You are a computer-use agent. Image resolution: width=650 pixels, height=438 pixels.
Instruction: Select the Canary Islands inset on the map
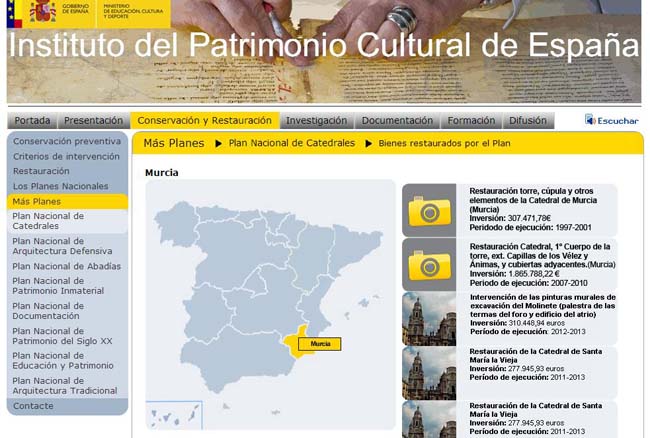click(174, 415)
